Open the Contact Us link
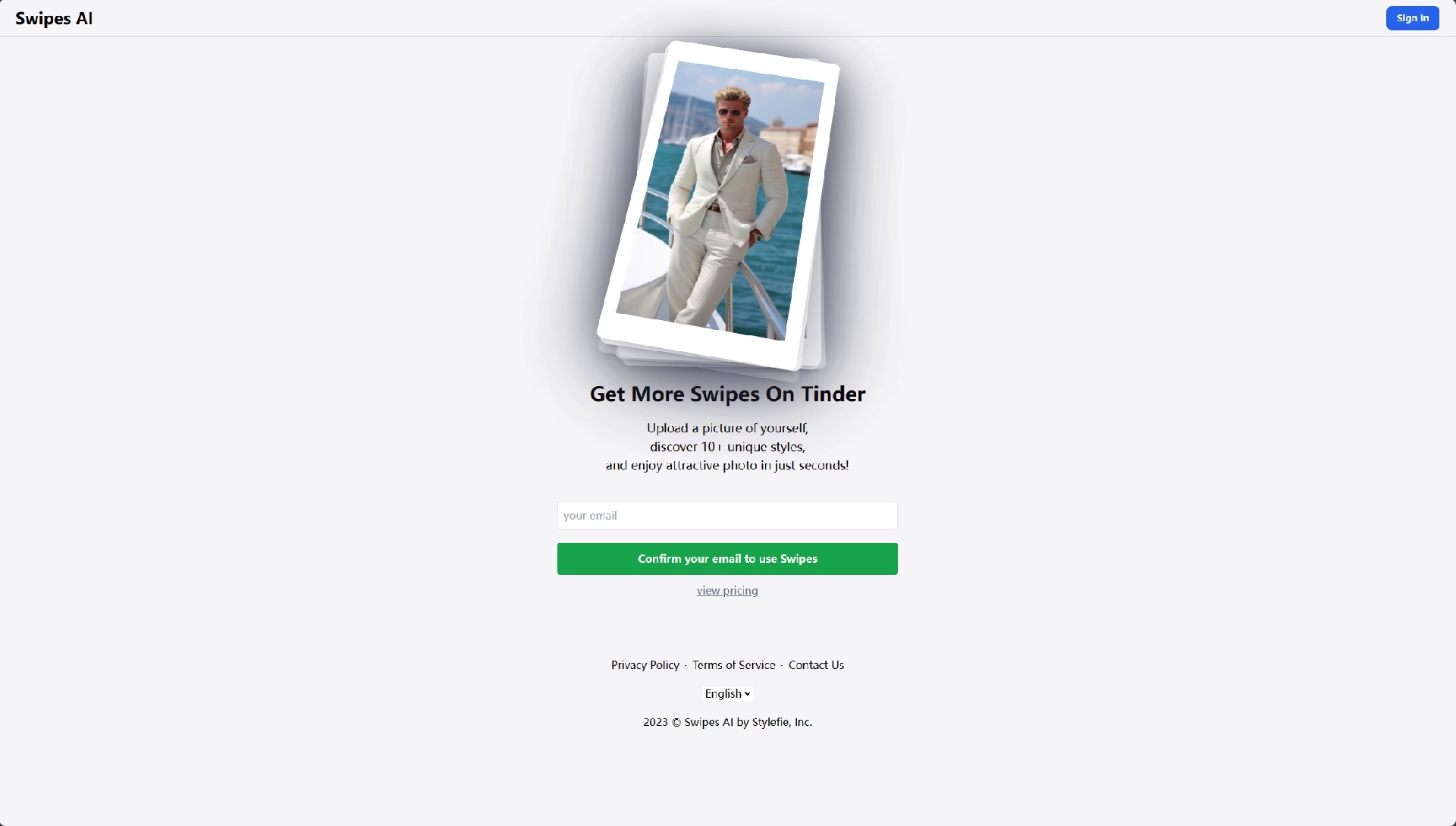This screenshot has height=826, width=1456. pyautogui.click(x=816, y=665)
